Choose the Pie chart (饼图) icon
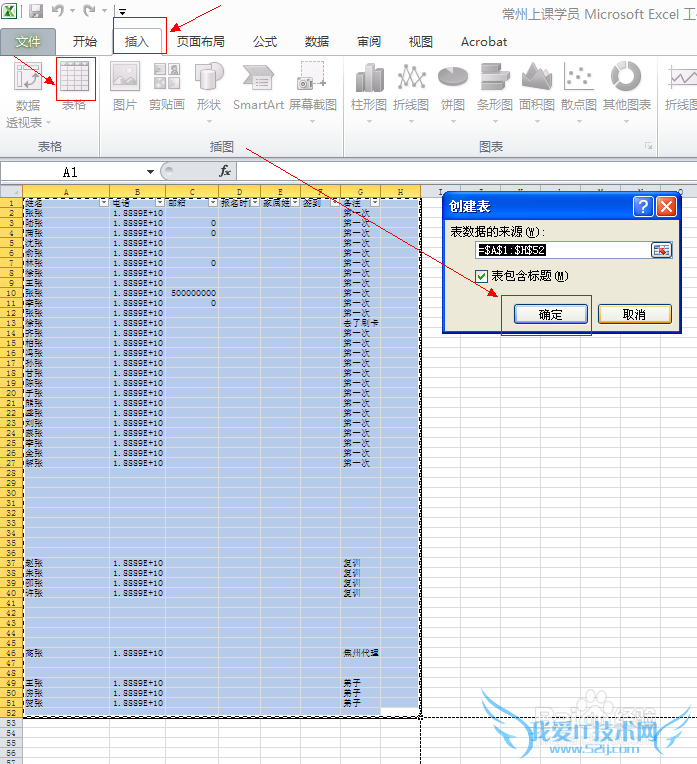The height and width of the screenshot is (764, 697). [x=453, y=80]
